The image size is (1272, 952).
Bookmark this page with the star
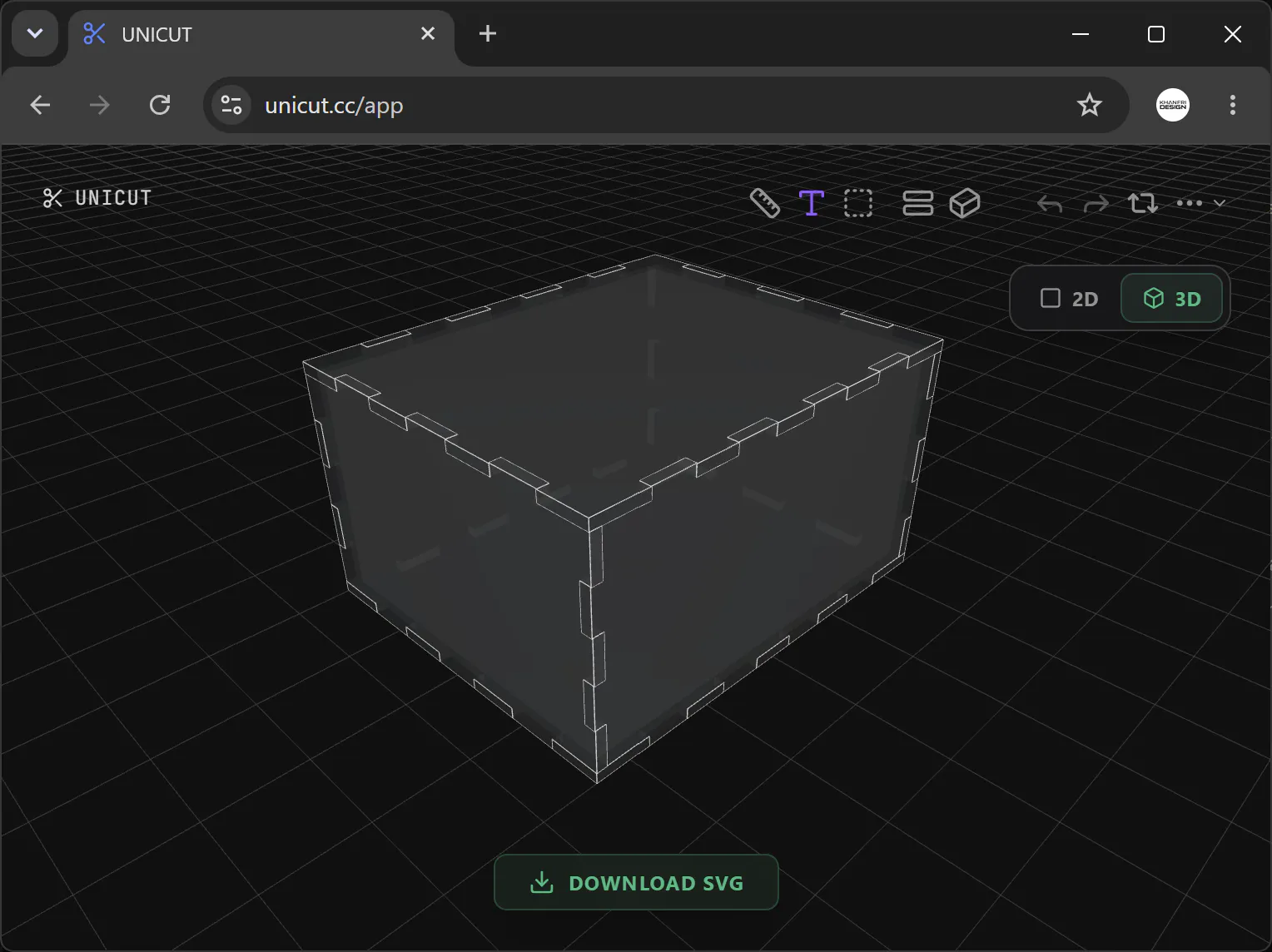click(x=1089, y=105)
